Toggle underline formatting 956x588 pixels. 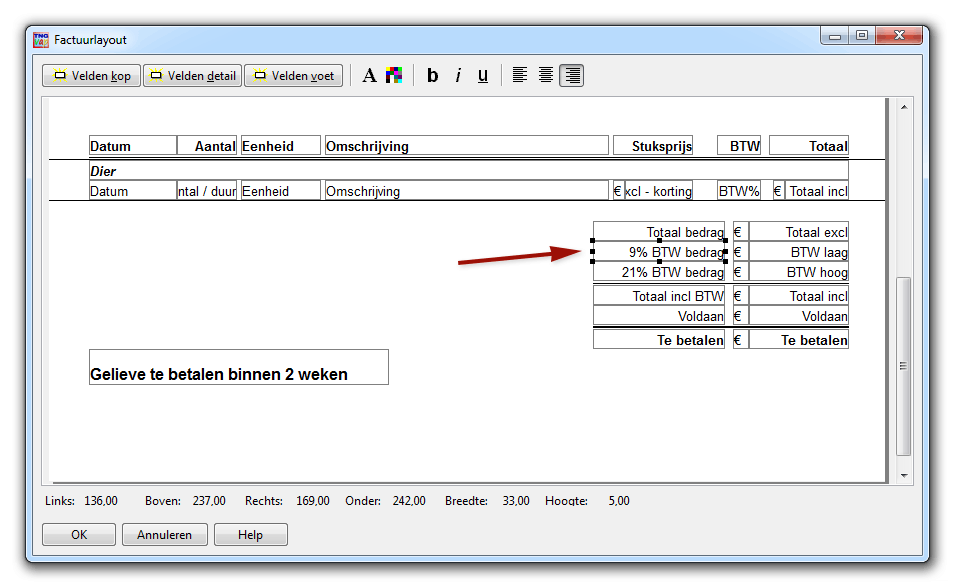click(482, 74)
